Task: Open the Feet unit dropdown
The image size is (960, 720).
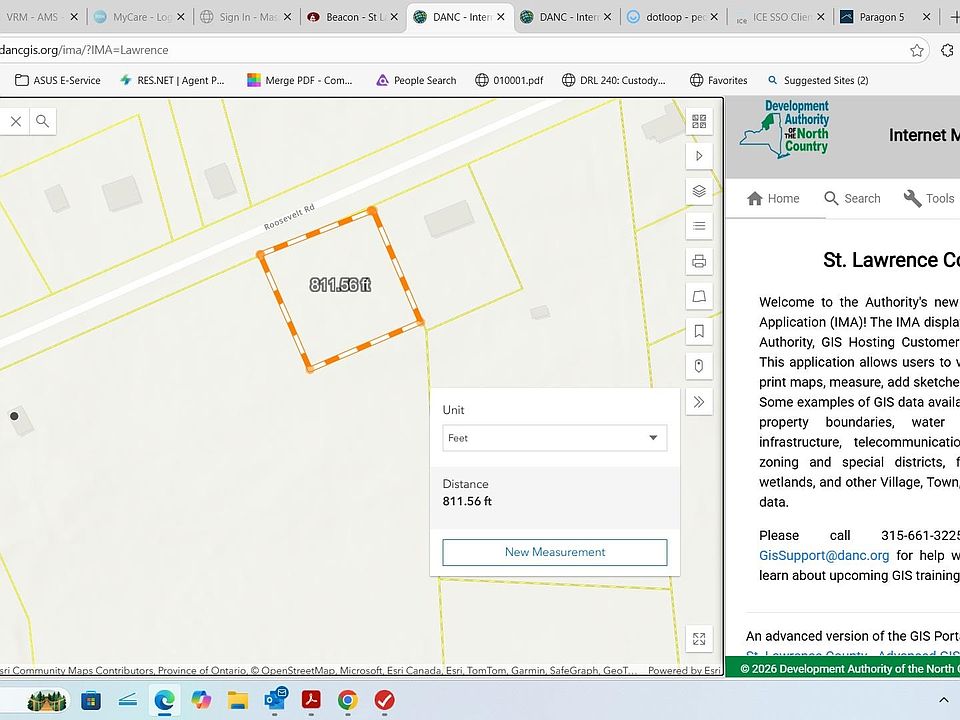Action: pos(554,438)
